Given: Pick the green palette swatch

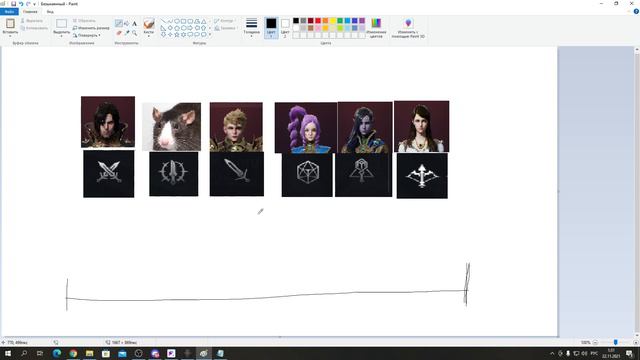Looking at the screenshot, I should click(340, 20).
